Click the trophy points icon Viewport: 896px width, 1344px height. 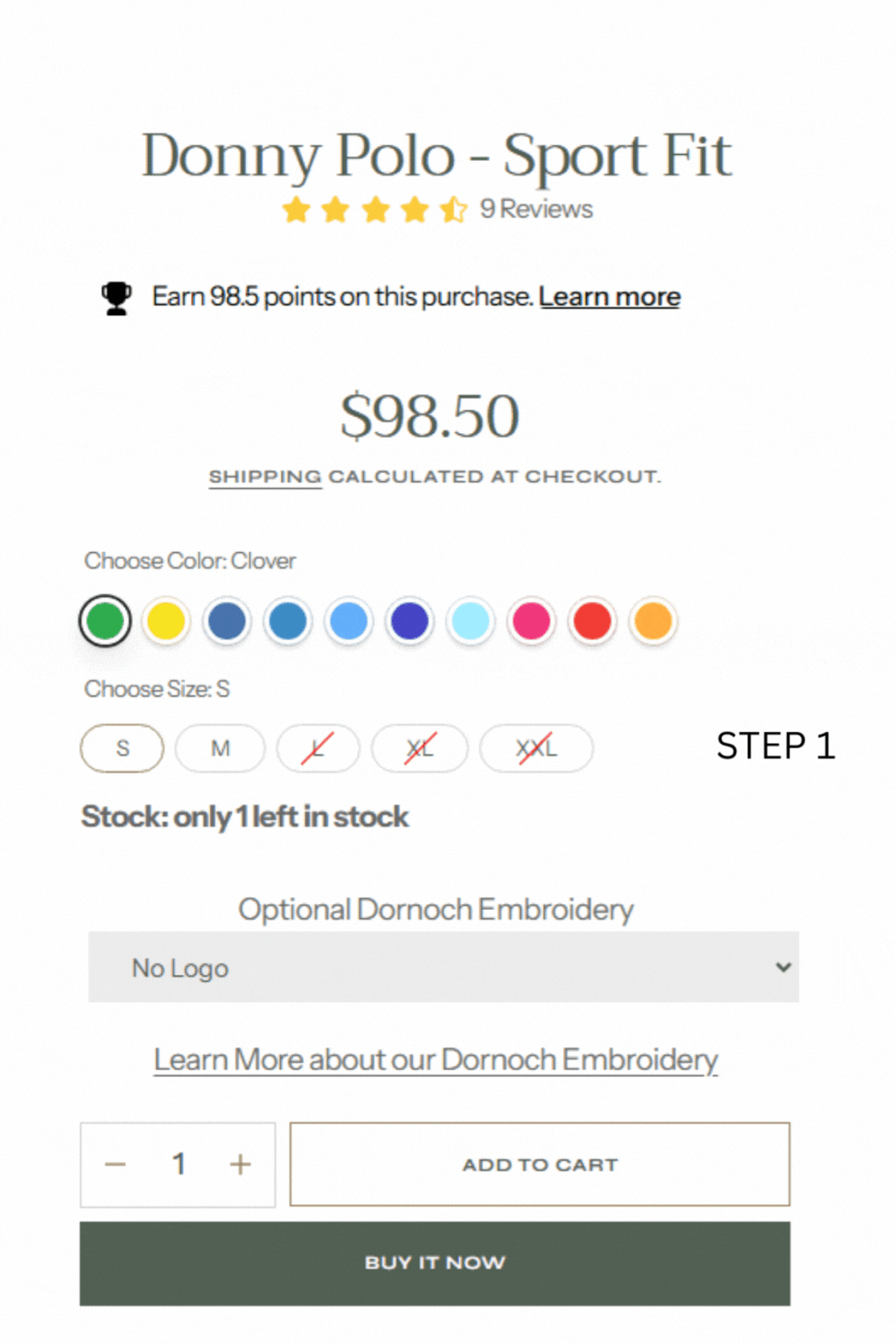coord(115,297)
